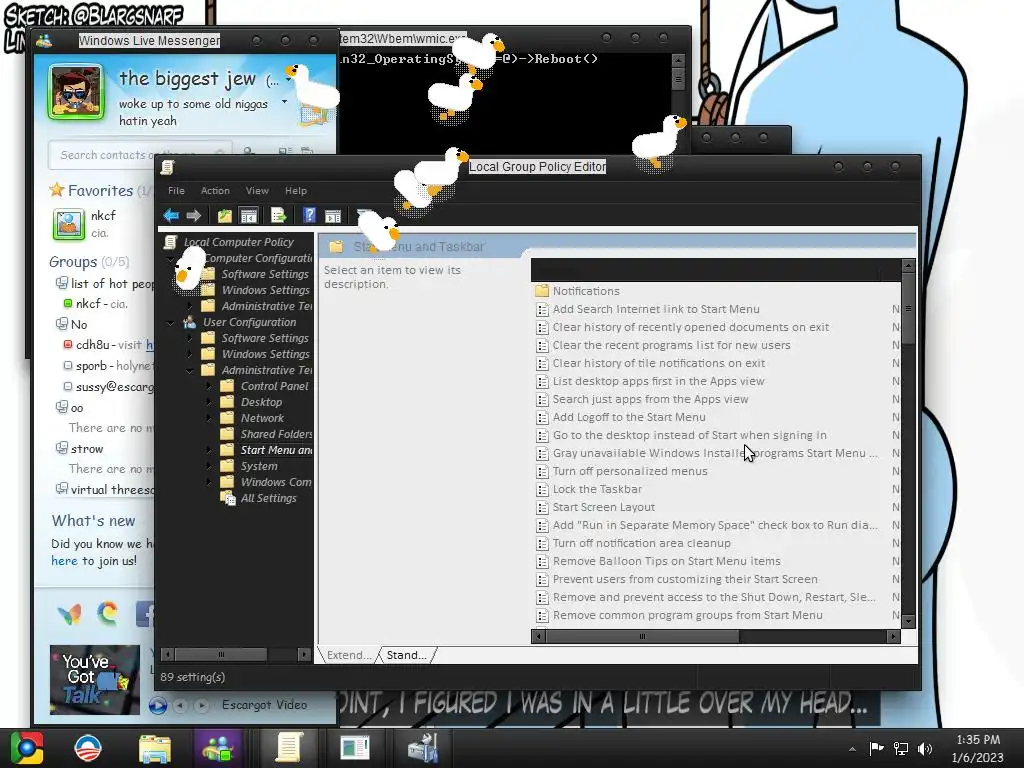Collapse Administrative Templates under User Configuration
1024x768 pixels.
click(190, 370)
